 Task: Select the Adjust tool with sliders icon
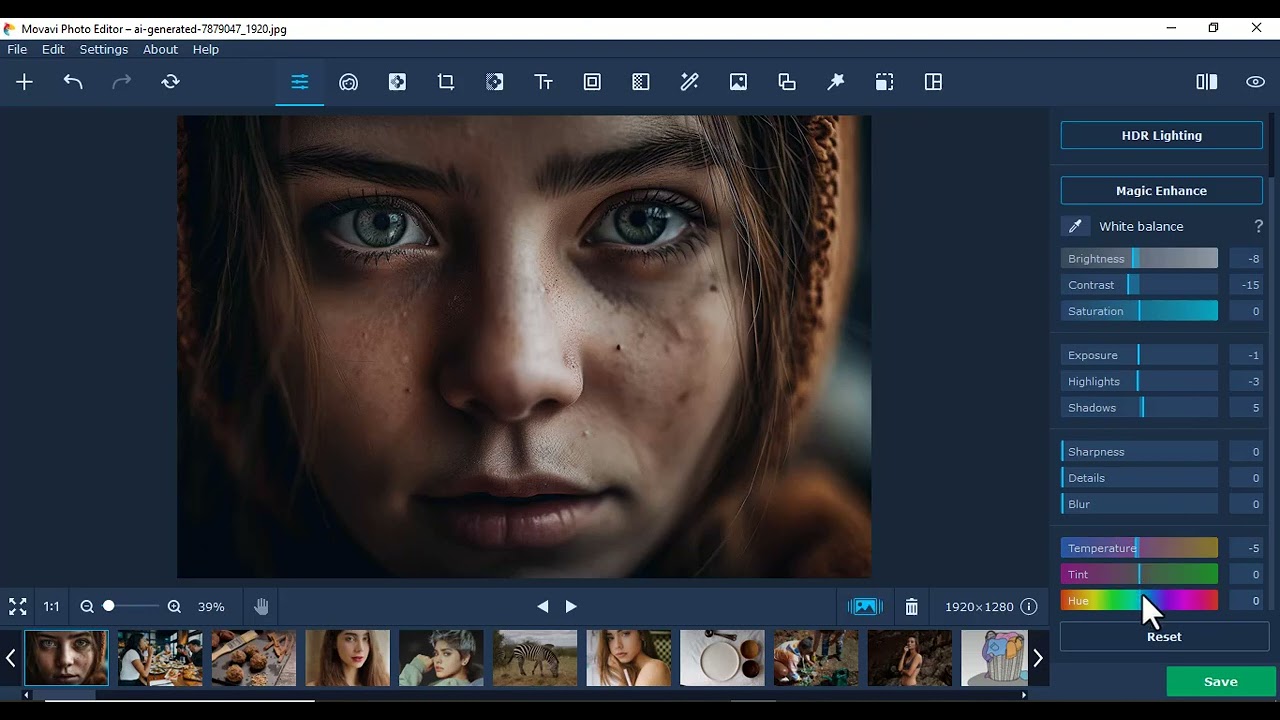pos(299,82)
